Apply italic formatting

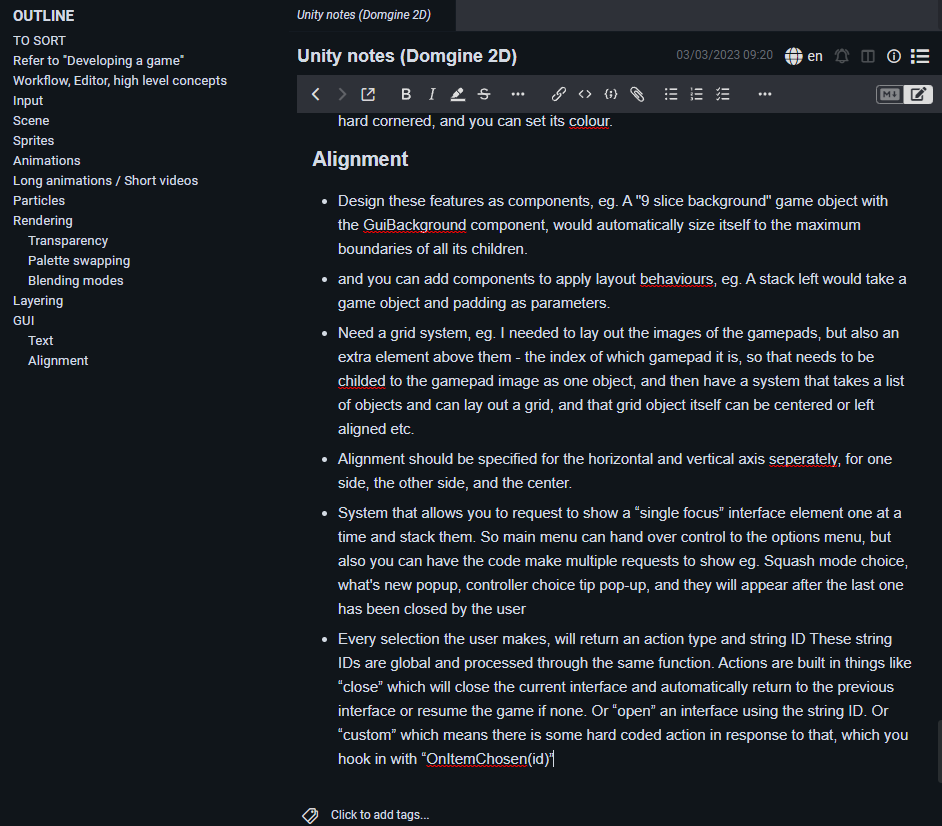click(x=431, y=94)
